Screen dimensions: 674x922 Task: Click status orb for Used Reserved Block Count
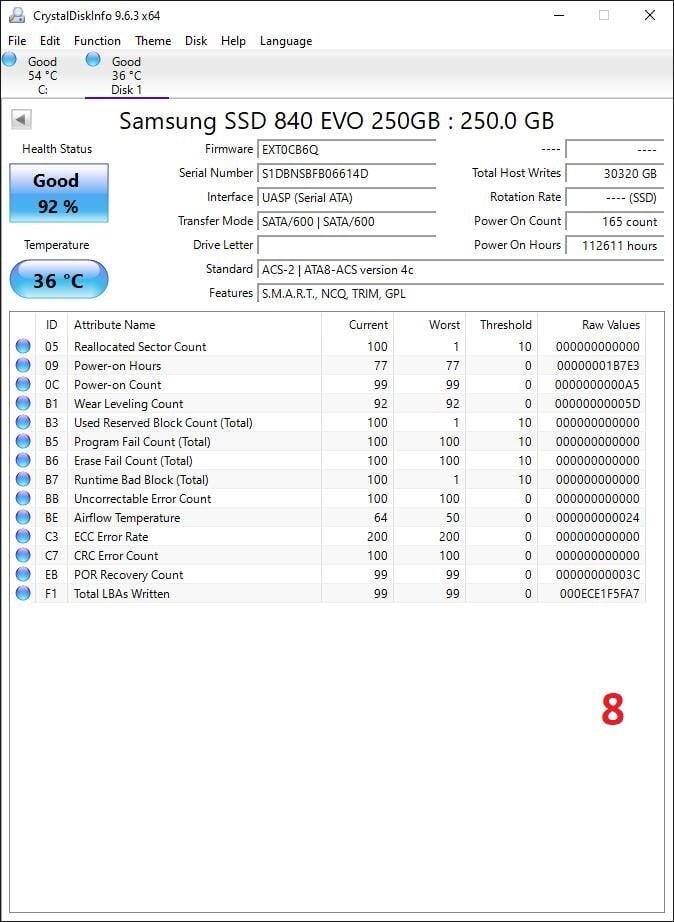point(23,422)
